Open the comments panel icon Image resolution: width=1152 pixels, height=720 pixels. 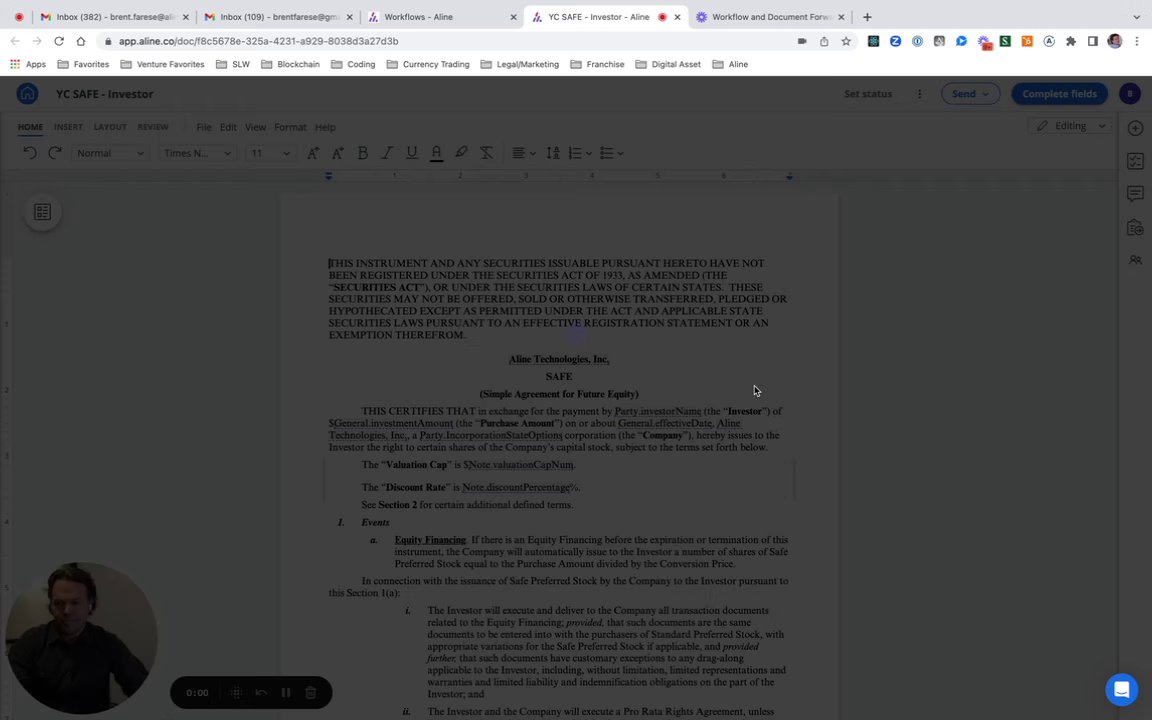coord(1135,194)
